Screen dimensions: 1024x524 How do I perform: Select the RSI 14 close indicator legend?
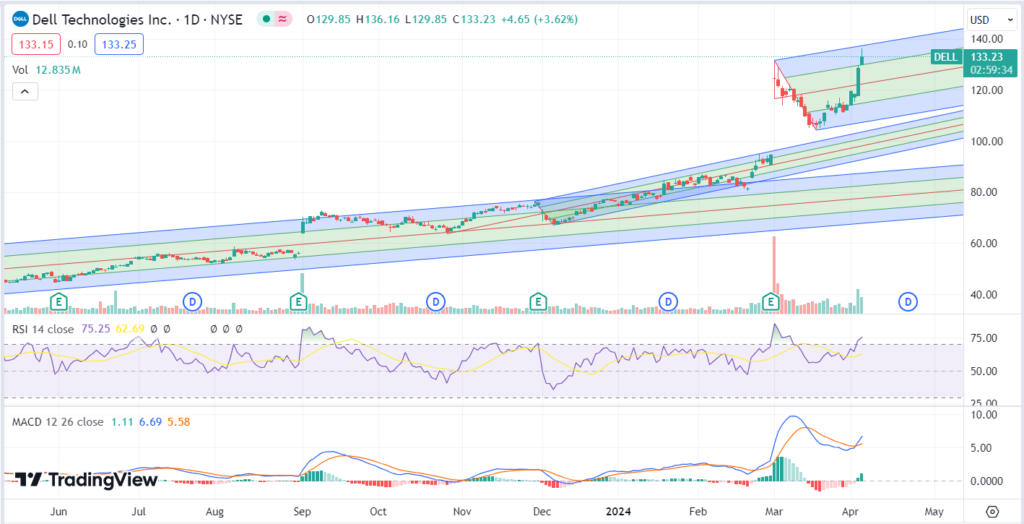pos(43,329)
